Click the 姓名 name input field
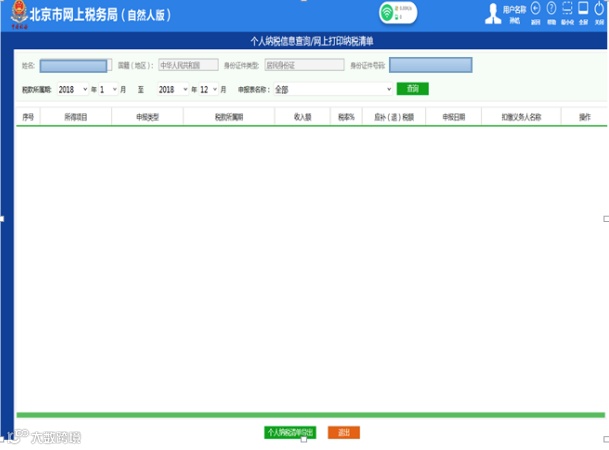The width and height of the screenshot is (609, 450). coord(74,66)
